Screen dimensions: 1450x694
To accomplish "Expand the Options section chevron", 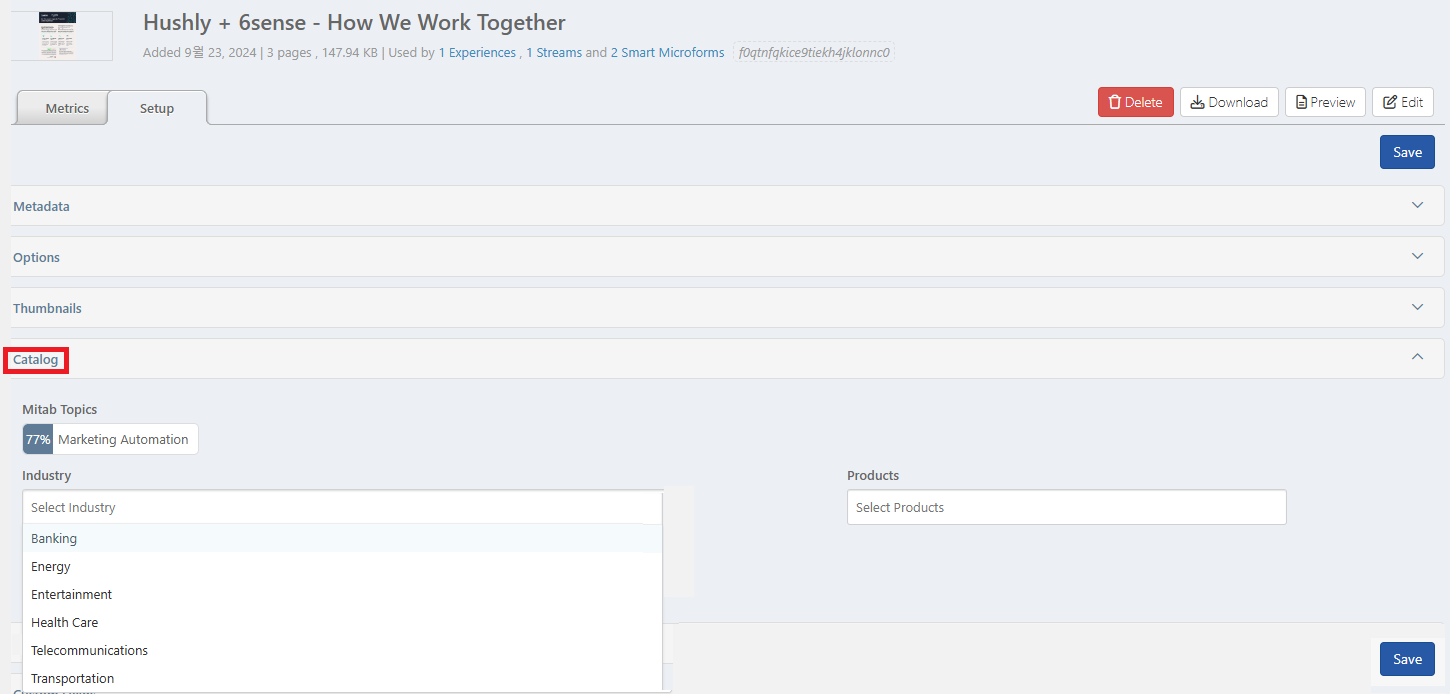I will (x=1417, y=256).
